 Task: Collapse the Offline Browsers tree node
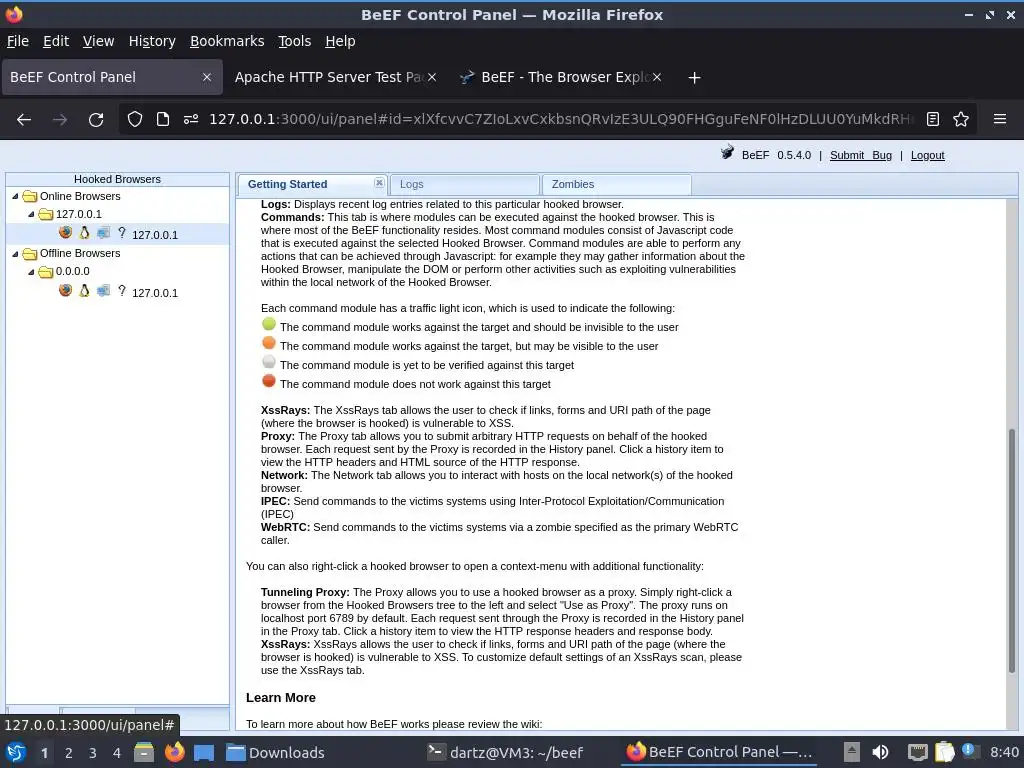click(15, 253)
